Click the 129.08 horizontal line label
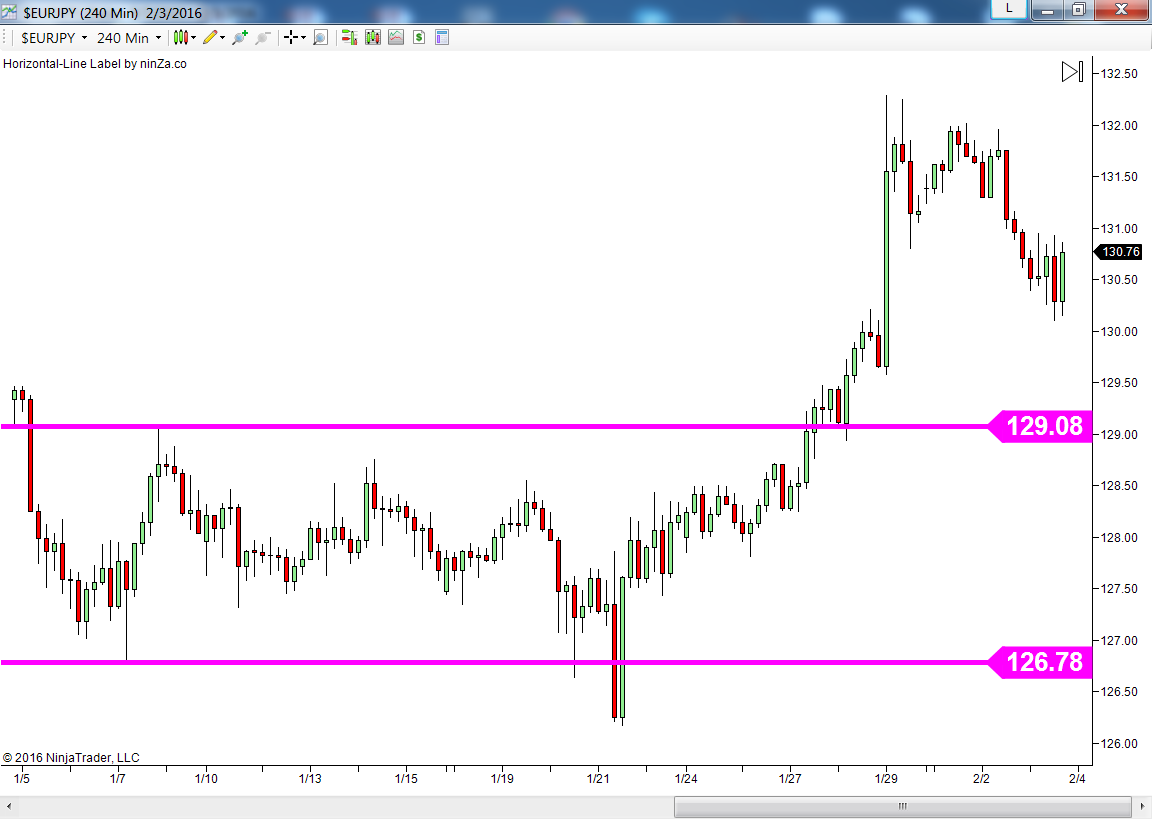 [x=1039, y=426]
